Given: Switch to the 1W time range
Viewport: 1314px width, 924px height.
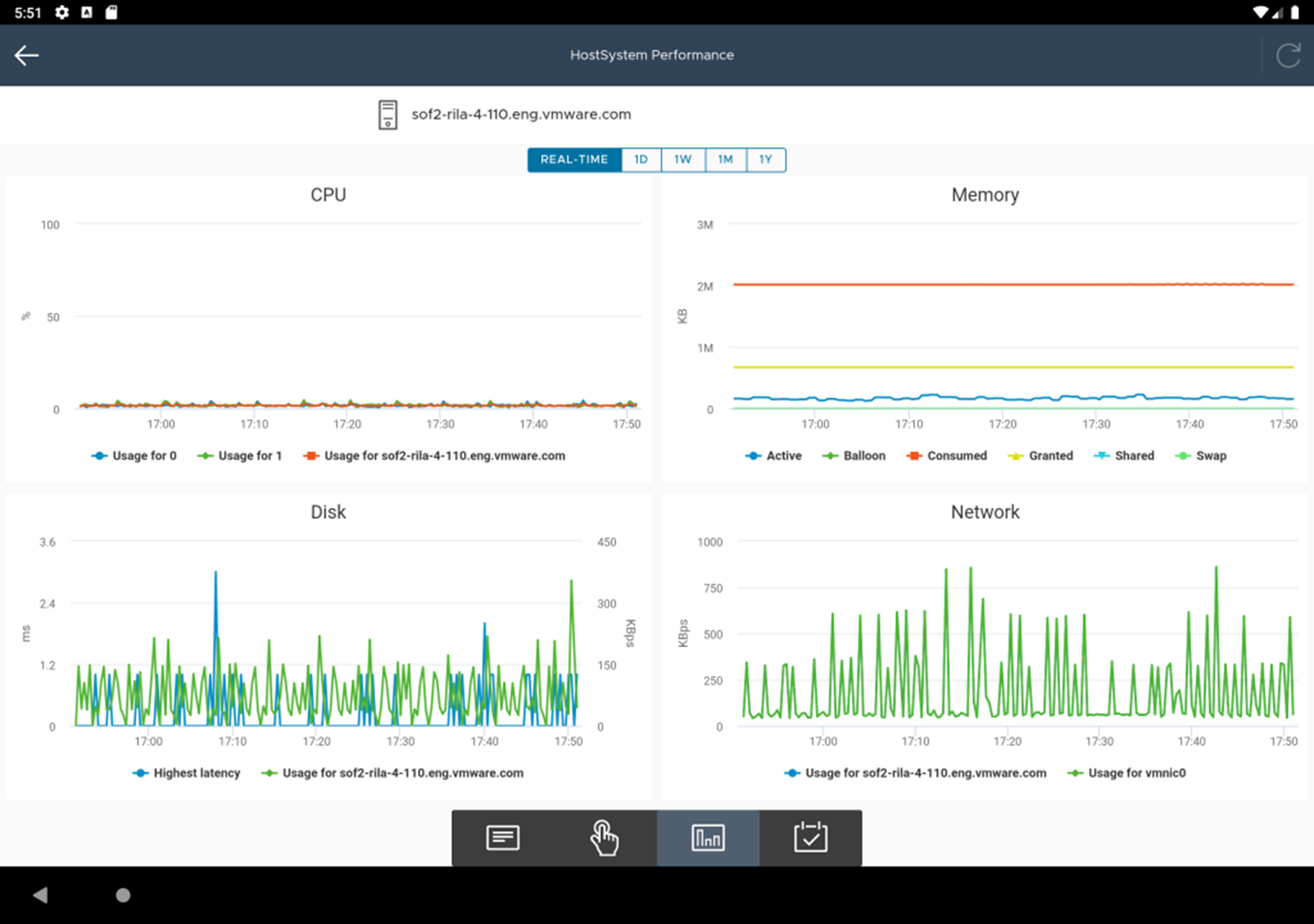Looking at the screenshot, I should 683,159.
